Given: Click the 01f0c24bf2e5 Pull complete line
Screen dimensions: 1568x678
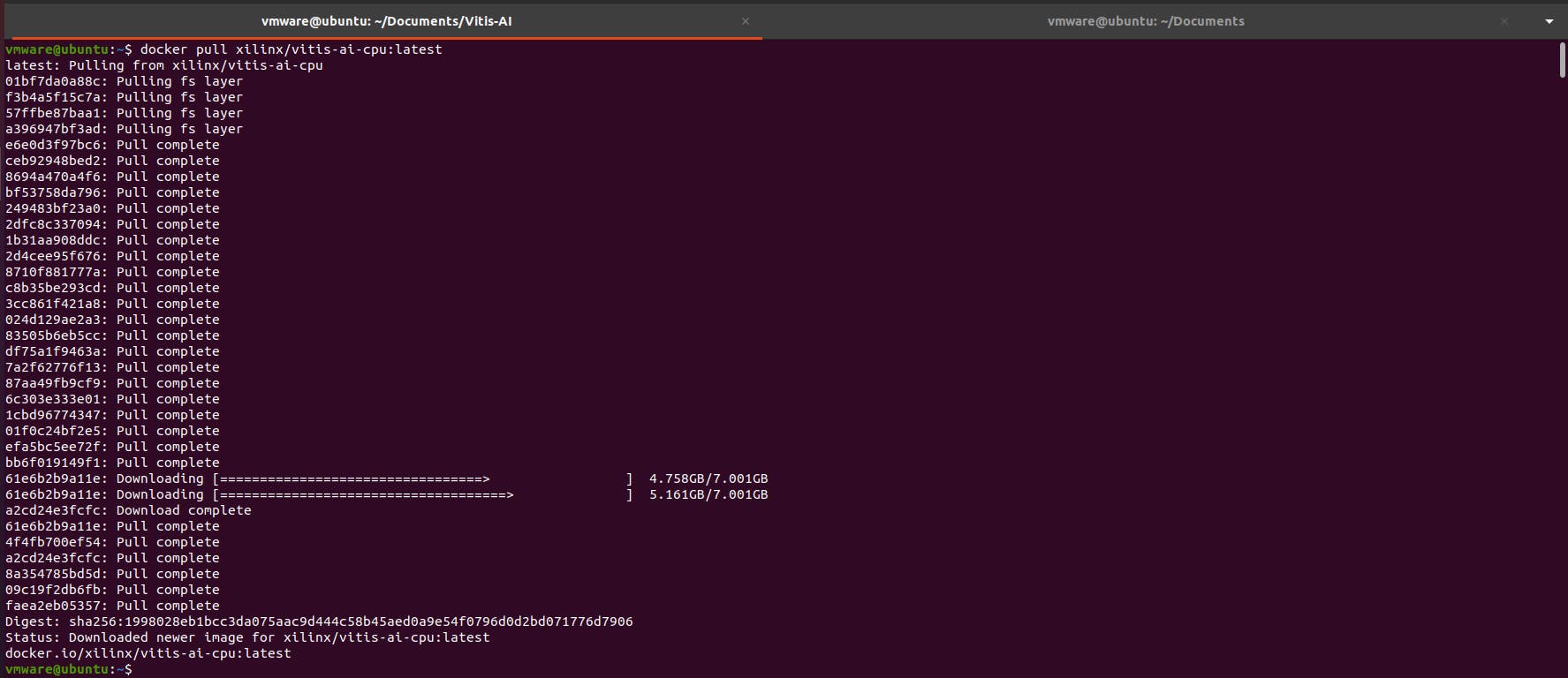Looking at the screenshot, I should click(112, 431).
